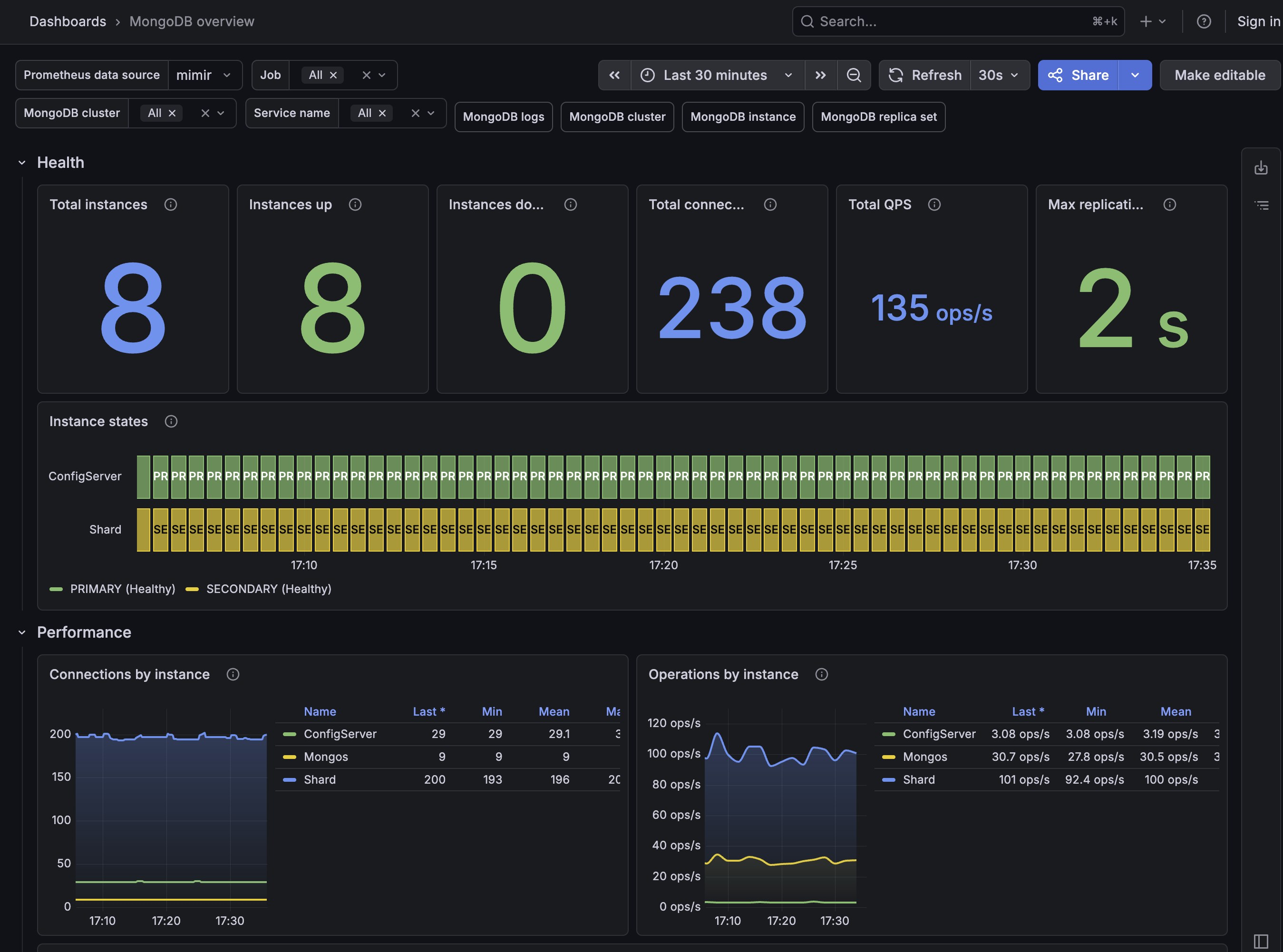Click info icon beside Operations by instance

[x=821, y=674]
